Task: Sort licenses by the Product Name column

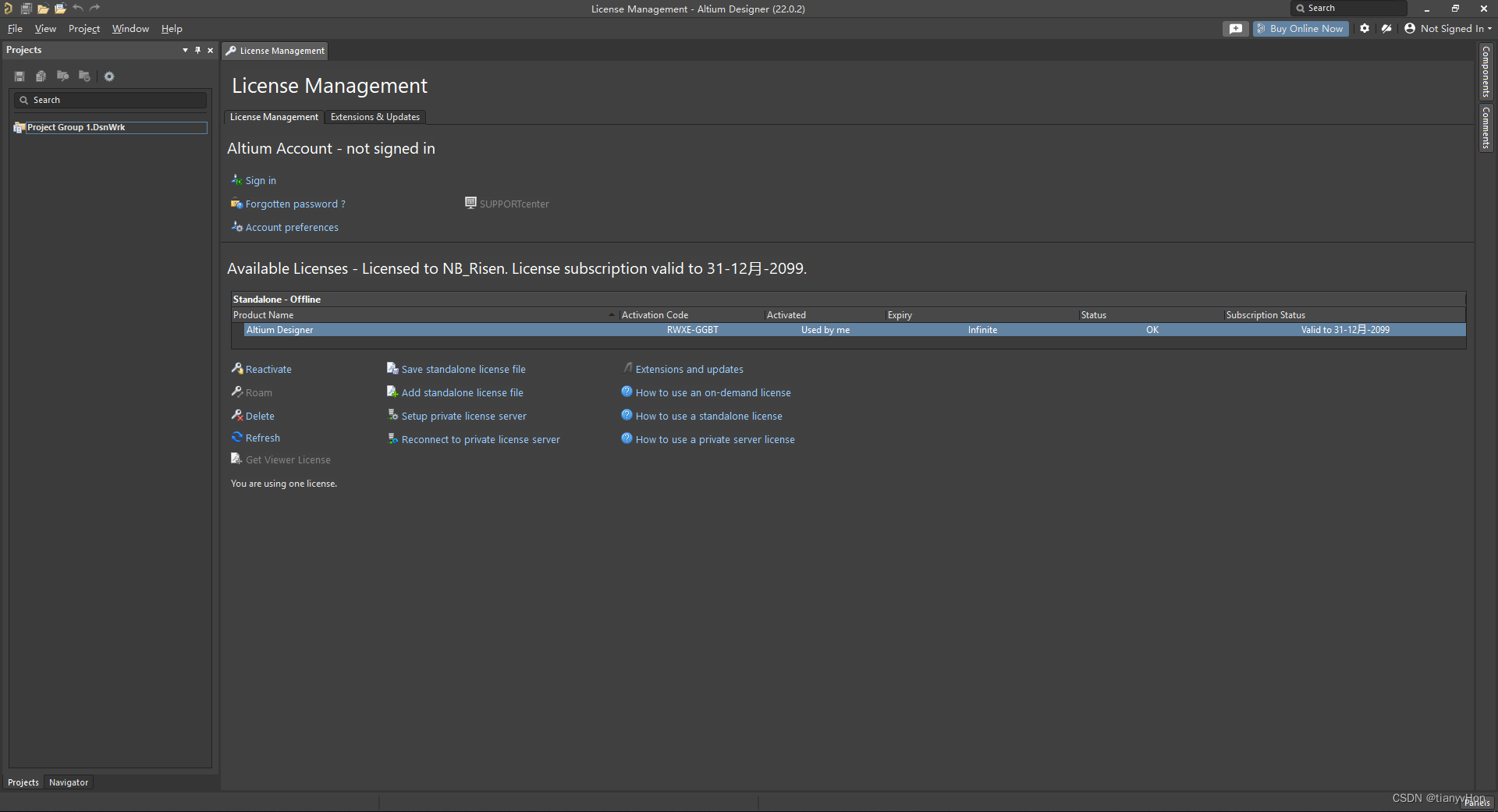Action: pyautogui.click(x=421, y=315)
